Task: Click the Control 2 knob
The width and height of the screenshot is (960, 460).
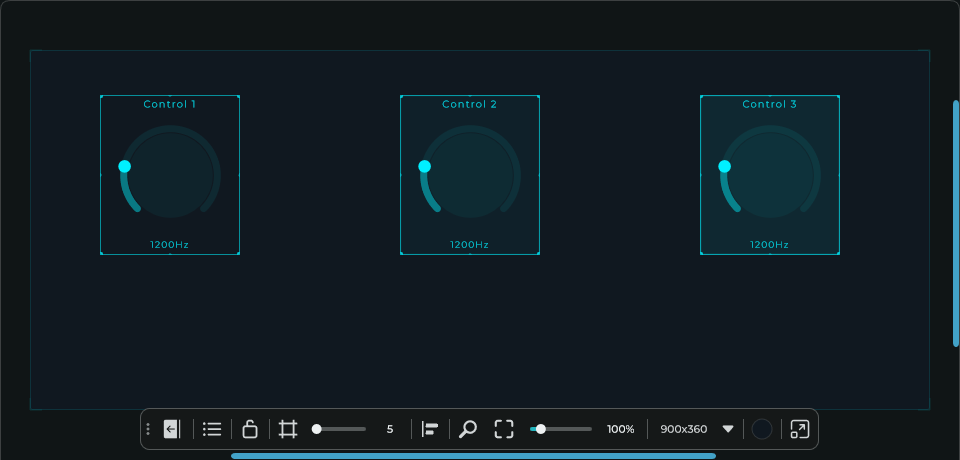Action: click(x=471, y=175)
